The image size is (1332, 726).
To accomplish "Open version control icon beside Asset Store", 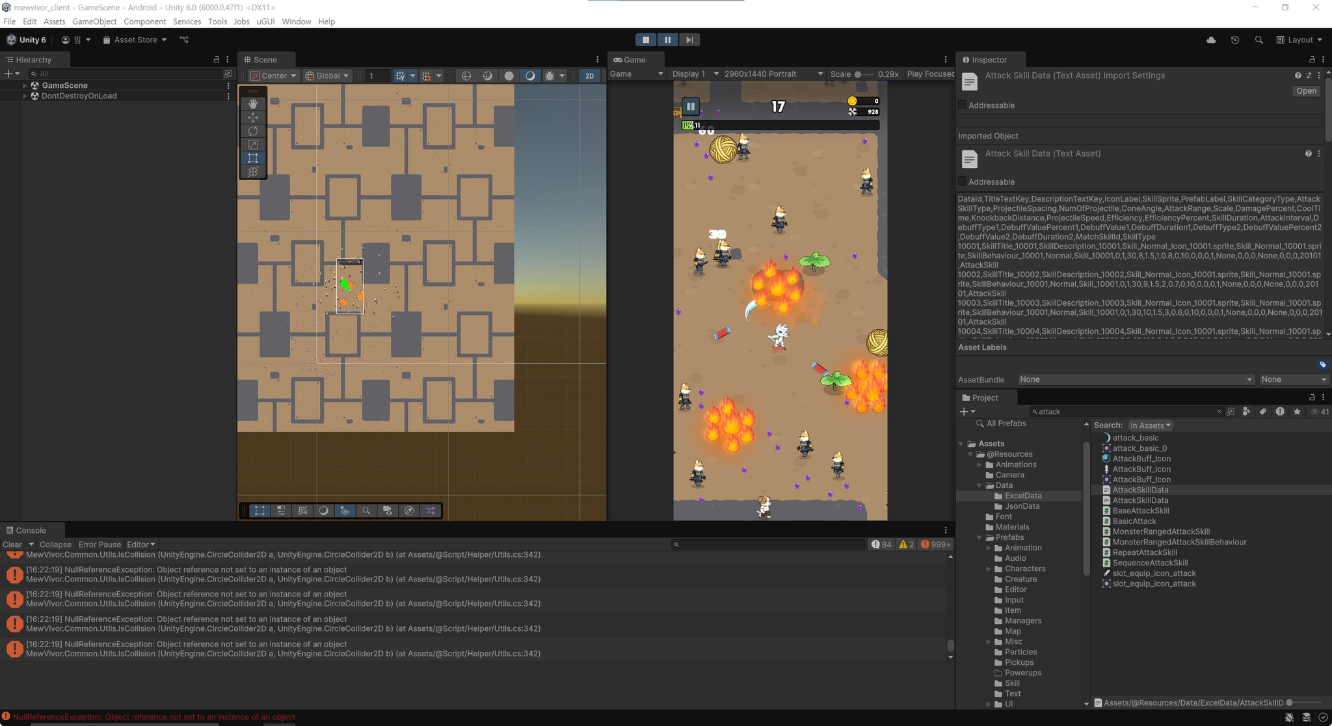I will click(x=184, y=40).
